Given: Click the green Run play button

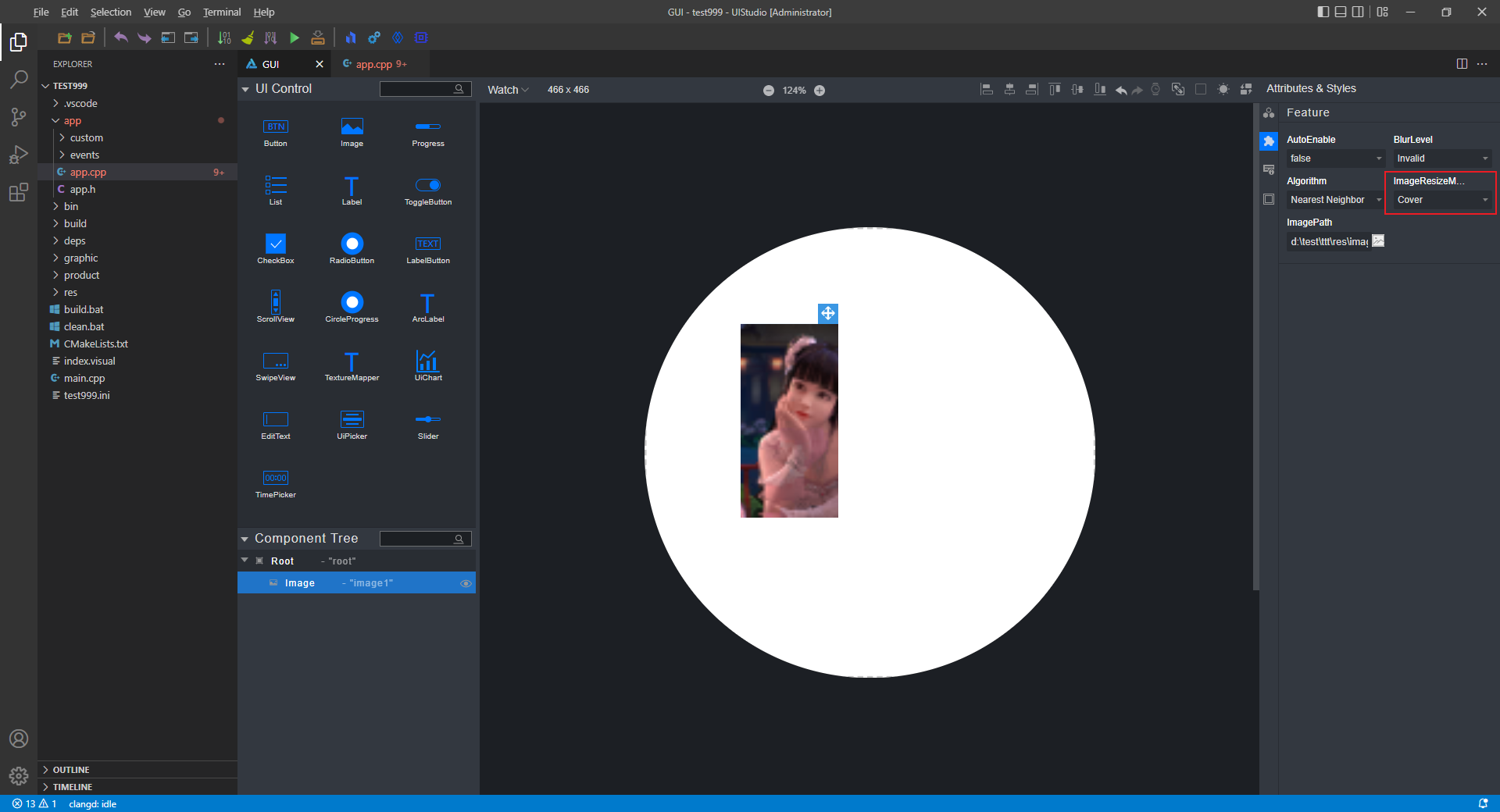Looking at the screenshot, I should point(295,37).
